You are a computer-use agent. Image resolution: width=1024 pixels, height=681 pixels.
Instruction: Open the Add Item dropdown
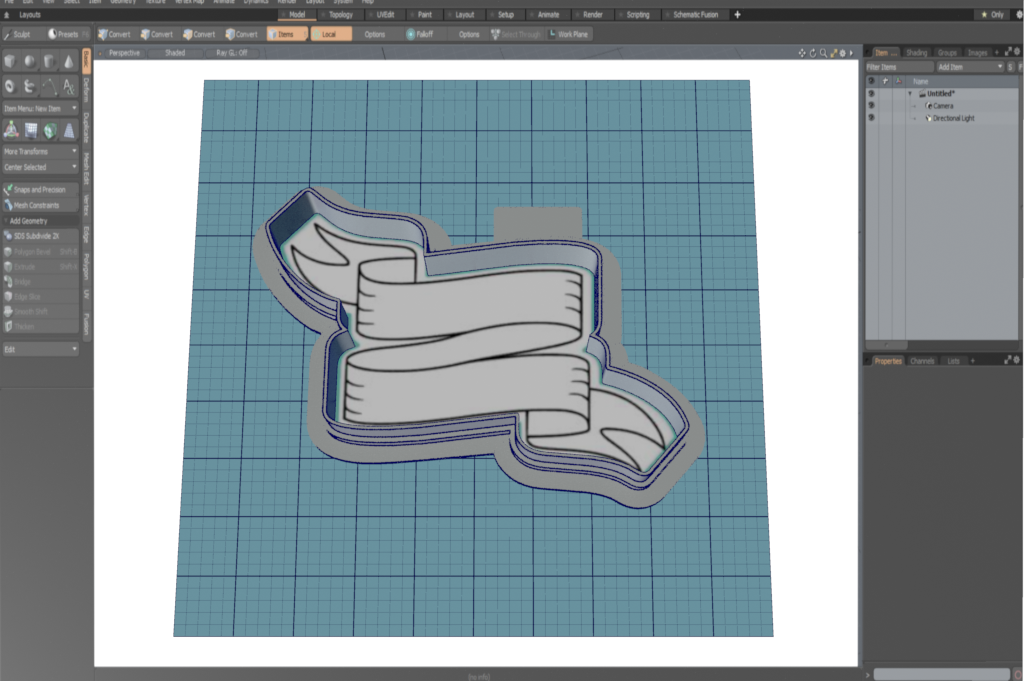coord(969,66)
